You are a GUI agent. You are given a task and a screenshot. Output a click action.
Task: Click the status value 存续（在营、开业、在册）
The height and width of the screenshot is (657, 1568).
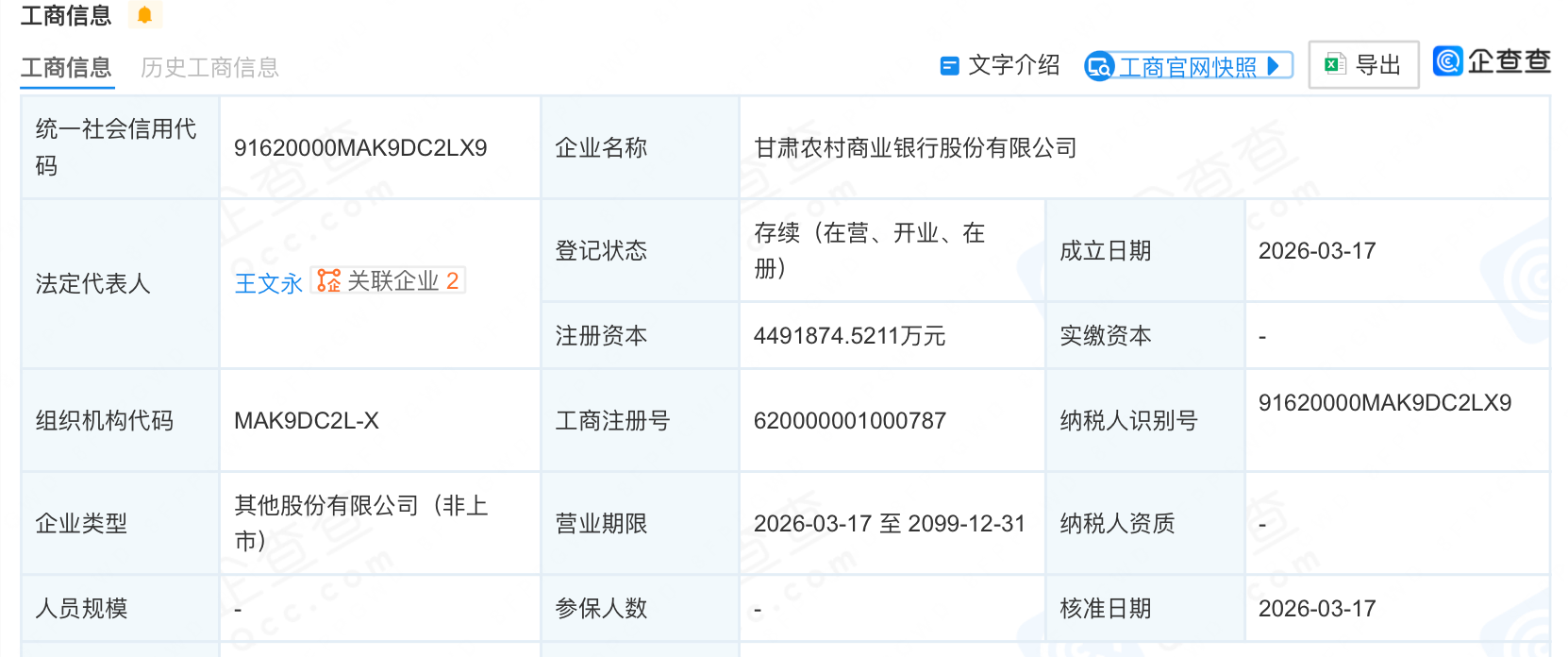[869, 250]
